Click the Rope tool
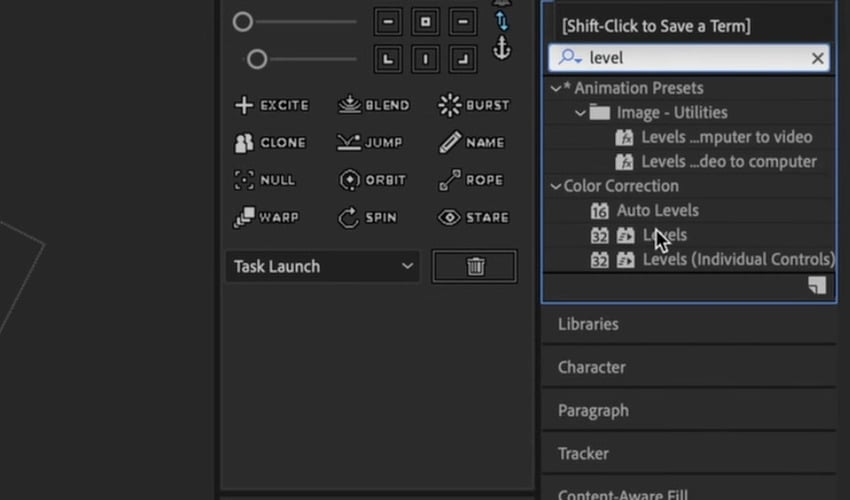850x500 pixels. 471,180
